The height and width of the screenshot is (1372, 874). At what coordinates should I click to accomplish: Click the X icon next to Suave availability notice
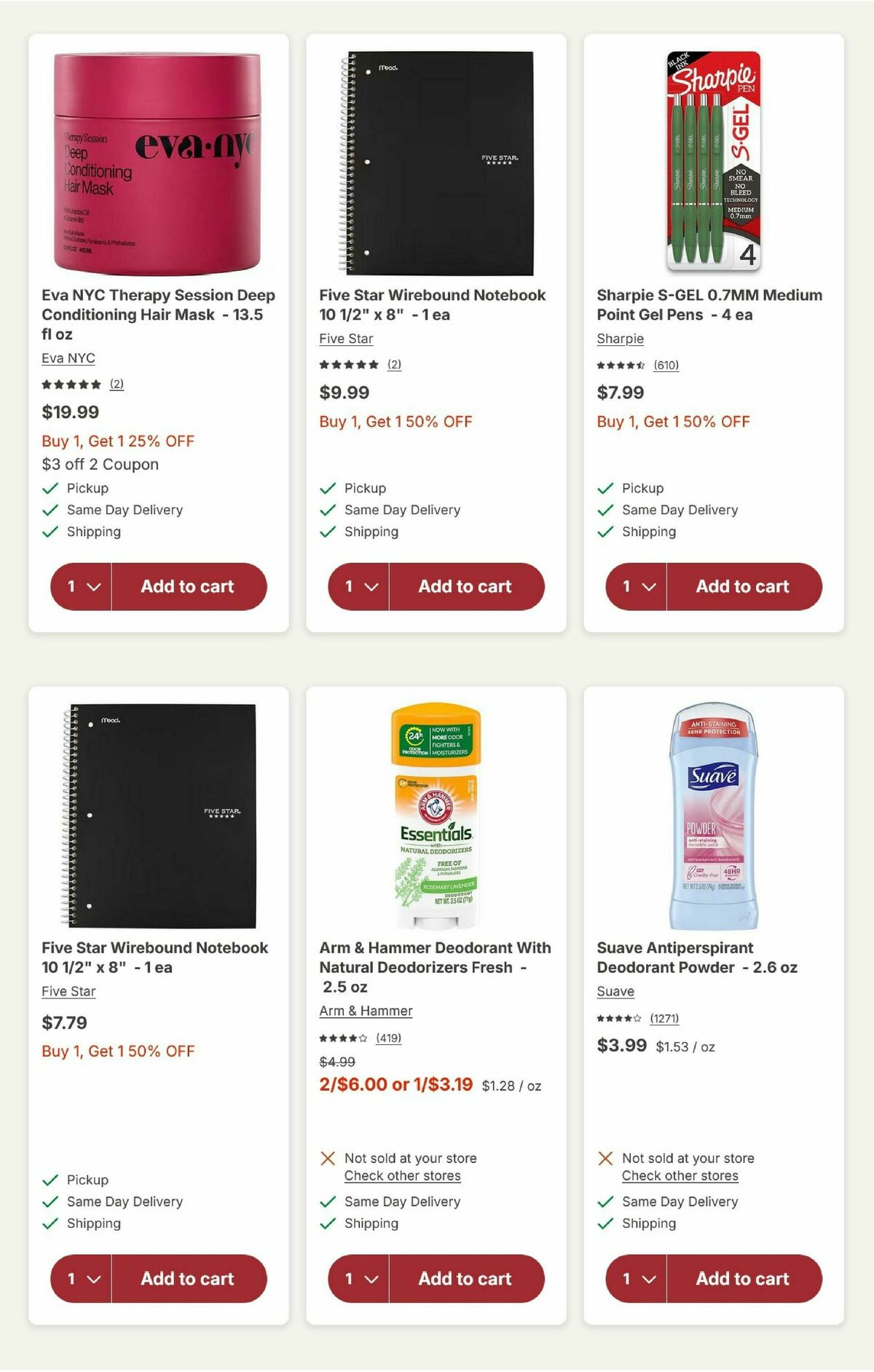click(x=605, y=1158)
